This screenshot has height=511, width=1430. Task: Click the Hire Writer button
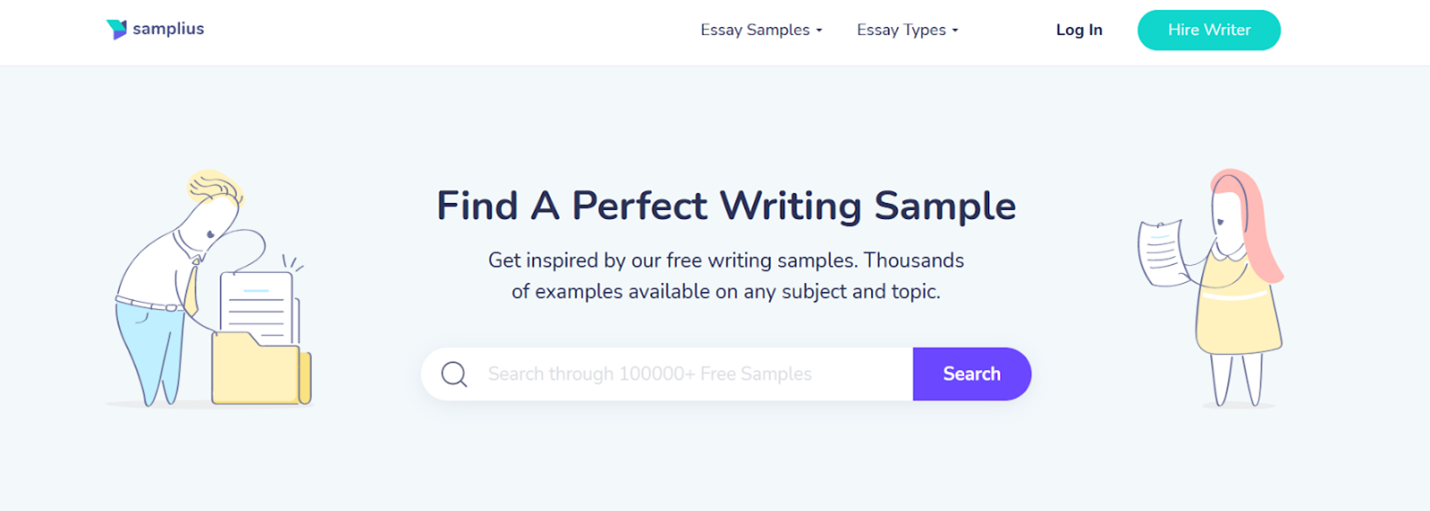(1209, 30)
